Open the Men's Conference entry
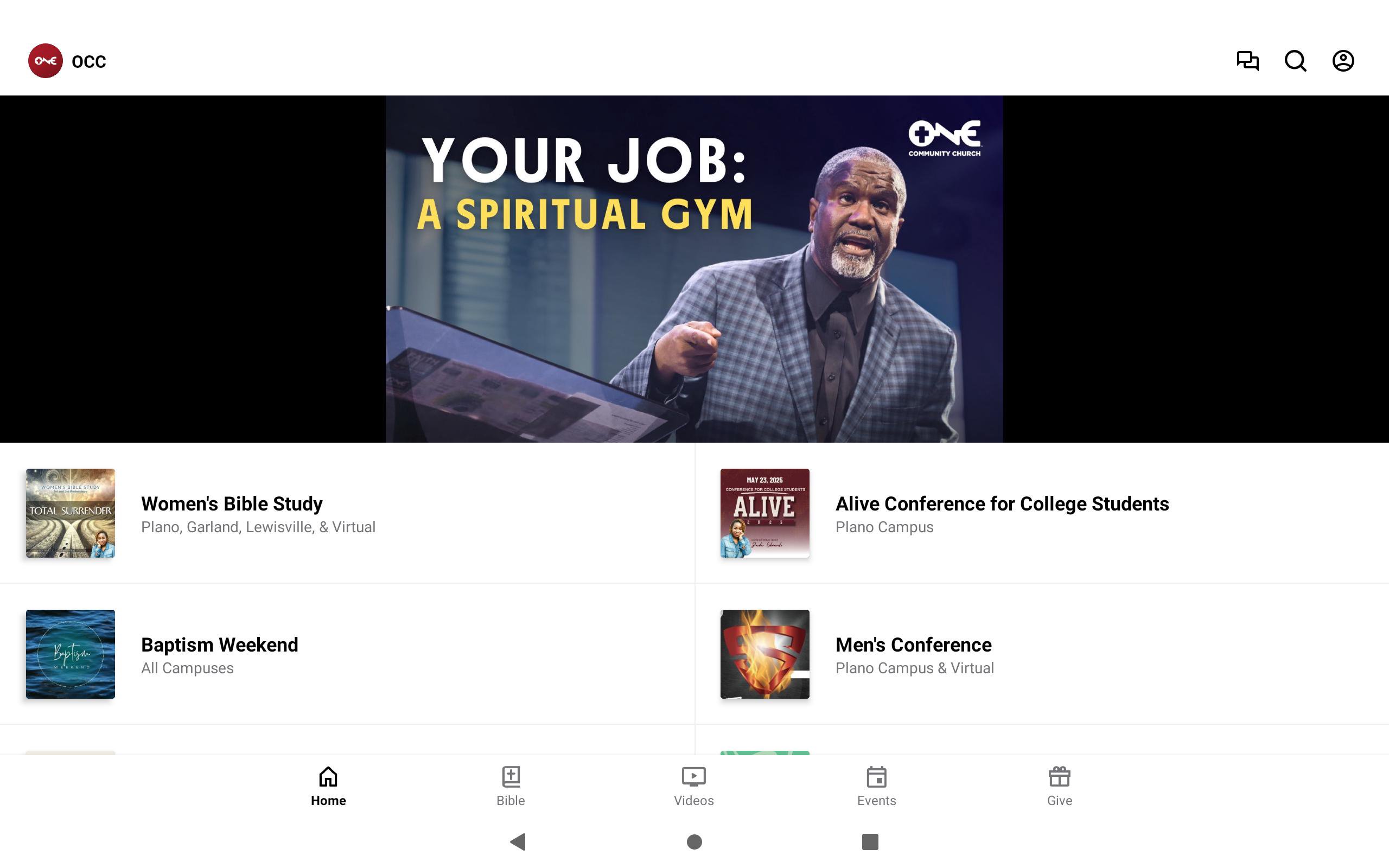Screen dimensions: 1389x868 [x=1042, y=654]
